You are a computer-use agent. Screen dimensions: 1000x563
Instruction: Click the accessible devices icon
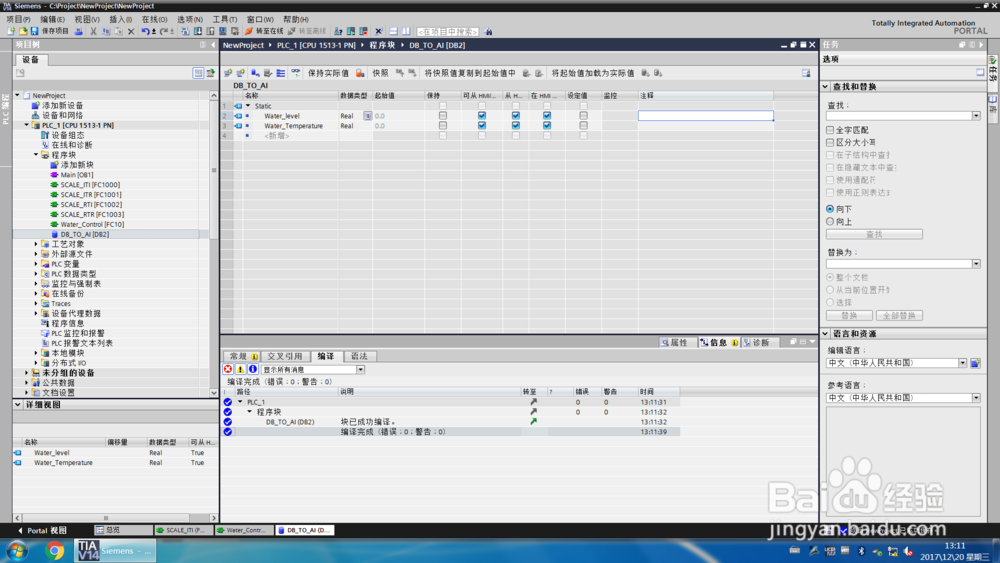coord(338,31)
